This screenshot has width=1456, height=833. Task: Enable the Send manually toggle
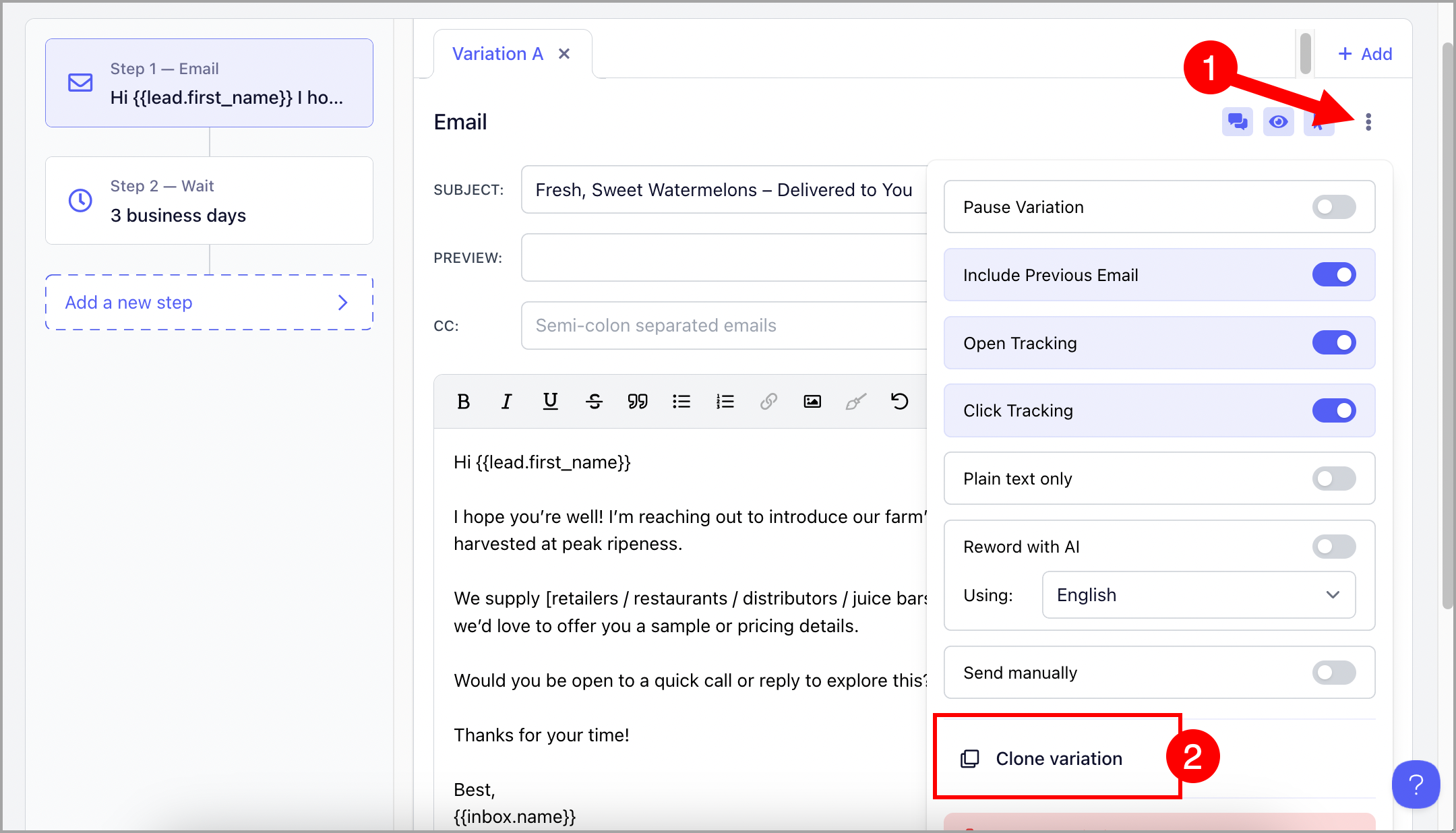coord(1333,673)
